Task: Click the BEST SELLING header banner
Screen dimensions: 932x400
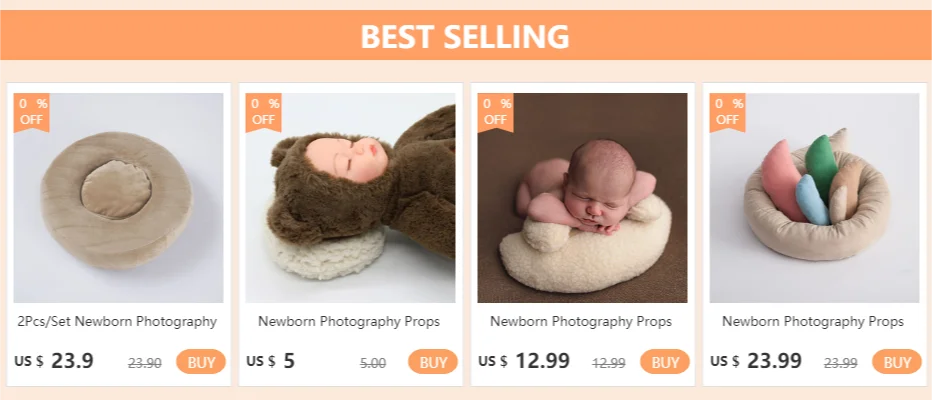Action: pyautogui.click(x=466, y=37)
